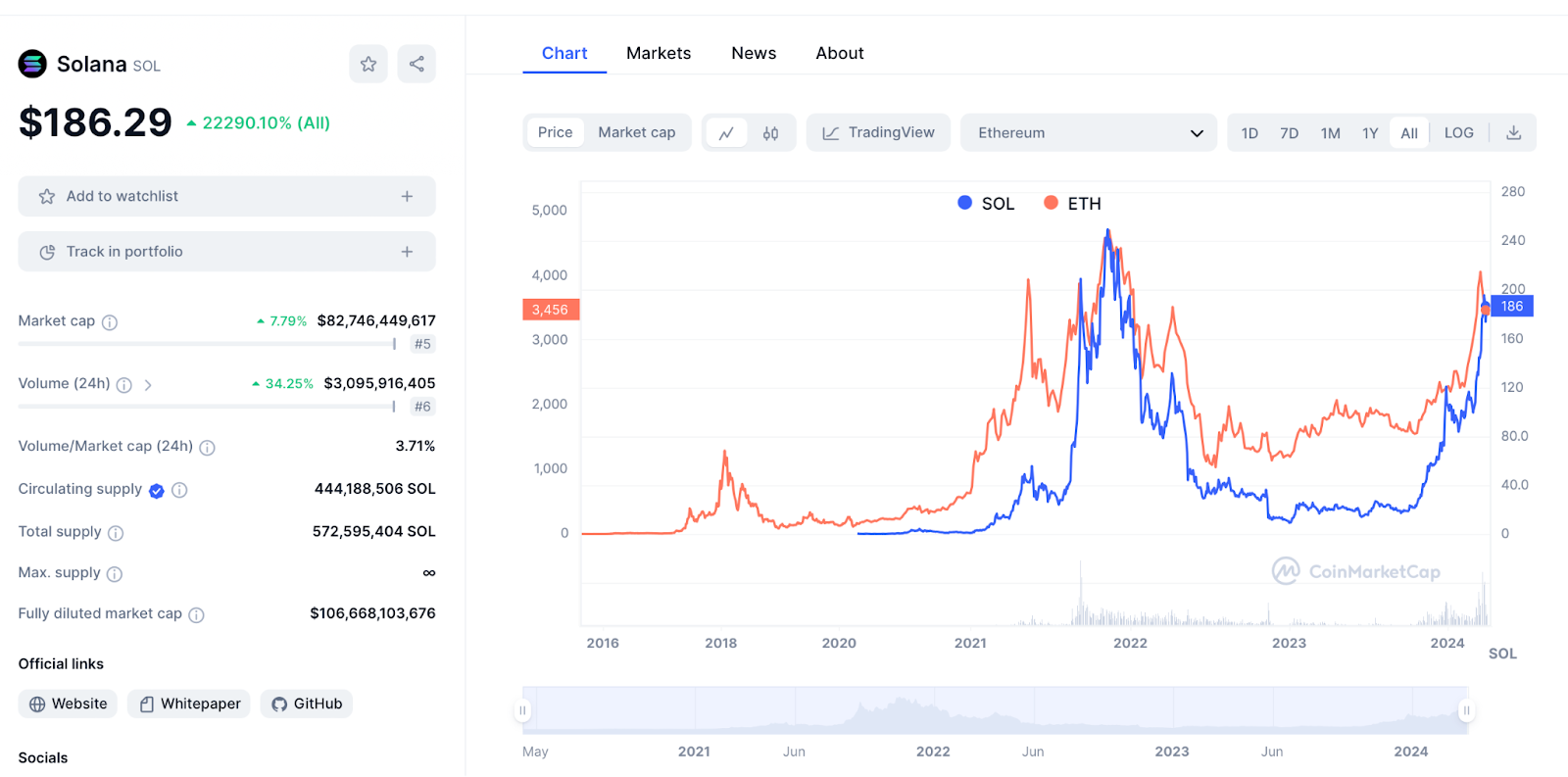Click the range selector mini chart area
The image size is (1568, 777).
click(x=995, y=710)
